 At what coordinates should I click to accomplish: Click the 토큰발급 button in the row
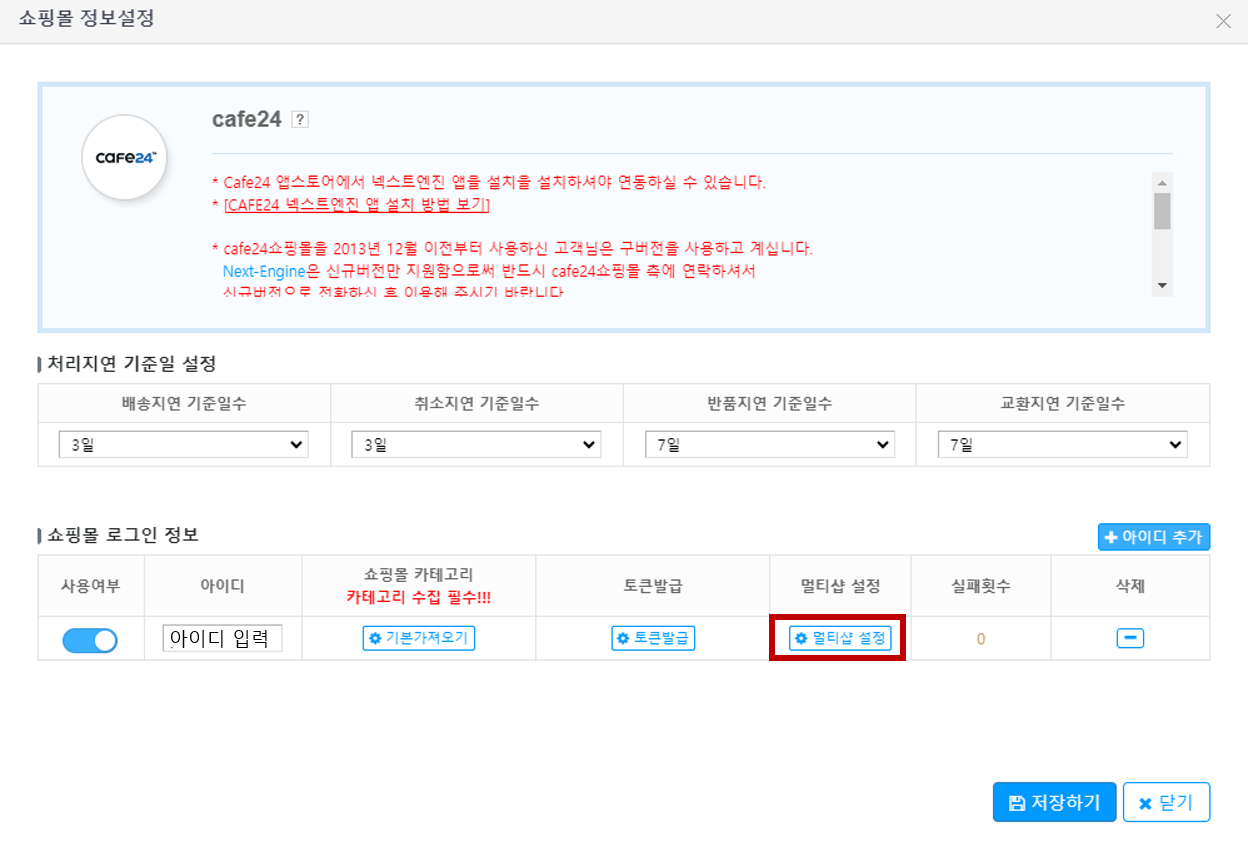click(653, 638)
